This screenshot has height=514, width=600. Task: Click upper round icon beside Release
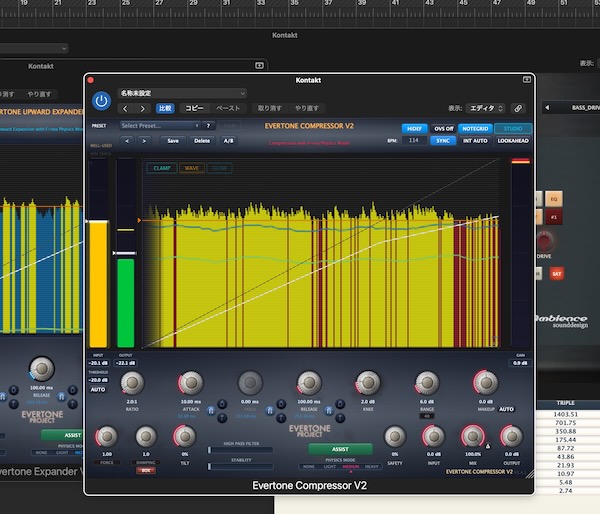click(340, 404)
